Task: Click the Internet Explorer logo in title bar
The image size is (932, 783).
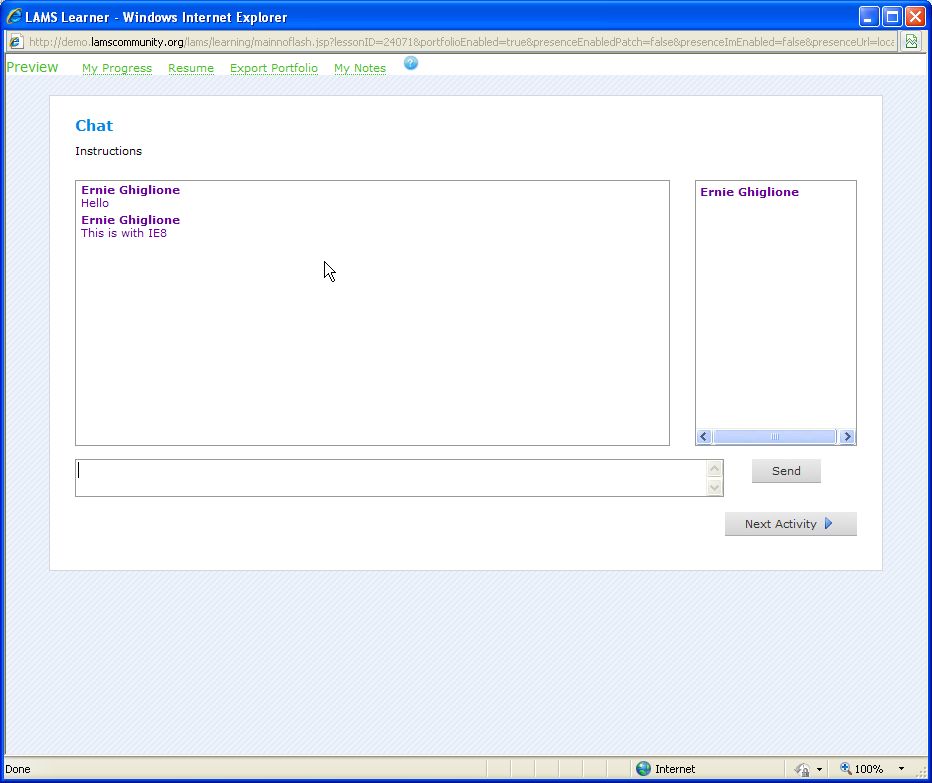Action: (x=14, y=17)
